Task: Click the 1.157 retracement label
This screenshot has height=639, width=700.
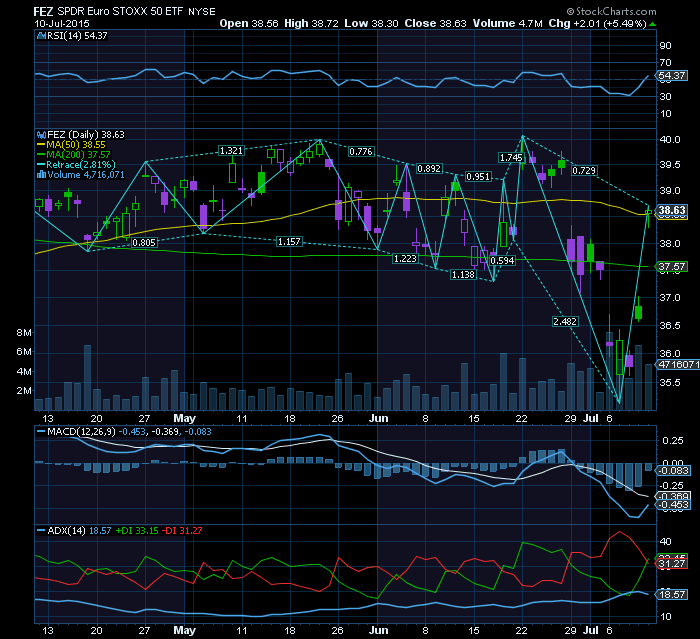Action: 289,242
